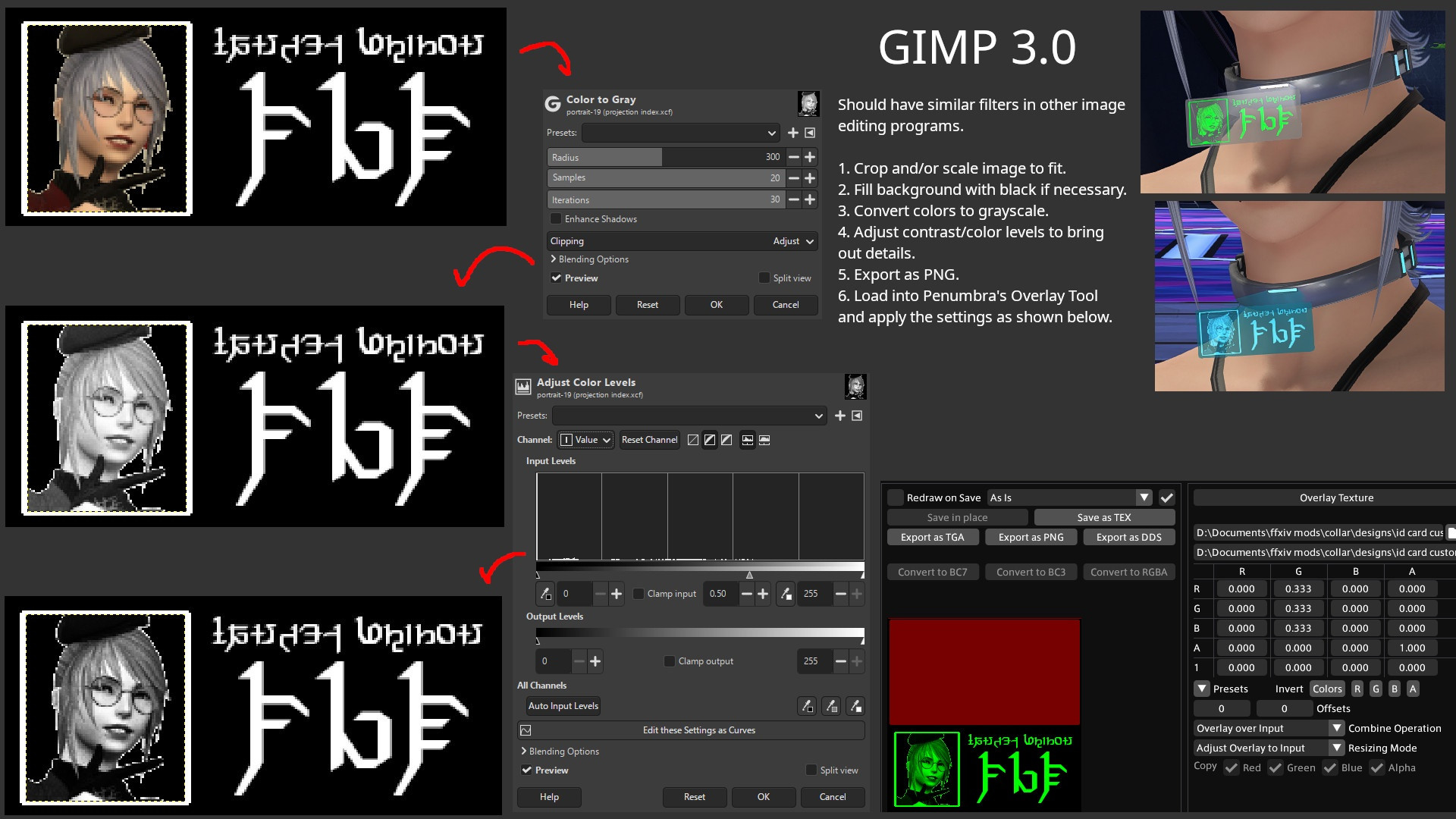
Task: Decrease high input 255 with minus icon
Action: point(840,594)
